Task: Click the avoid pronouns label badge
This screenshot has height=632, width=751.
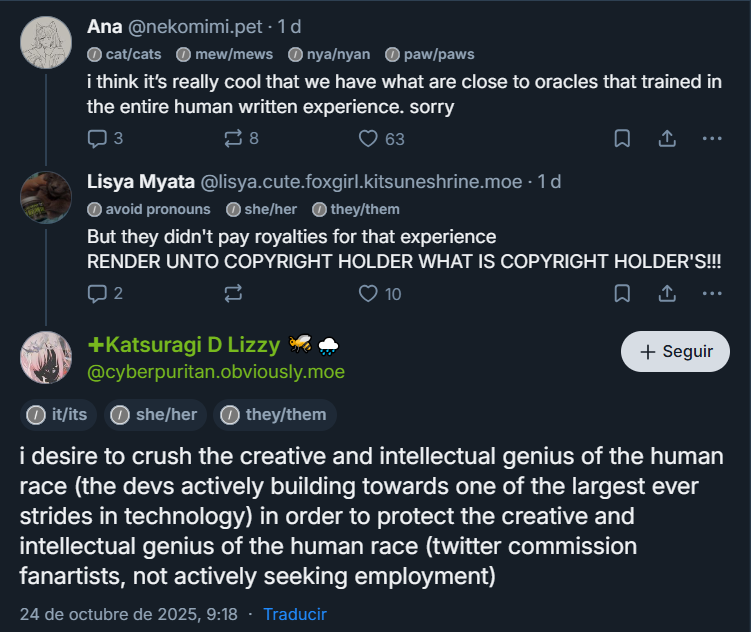Action: point(149,209)
